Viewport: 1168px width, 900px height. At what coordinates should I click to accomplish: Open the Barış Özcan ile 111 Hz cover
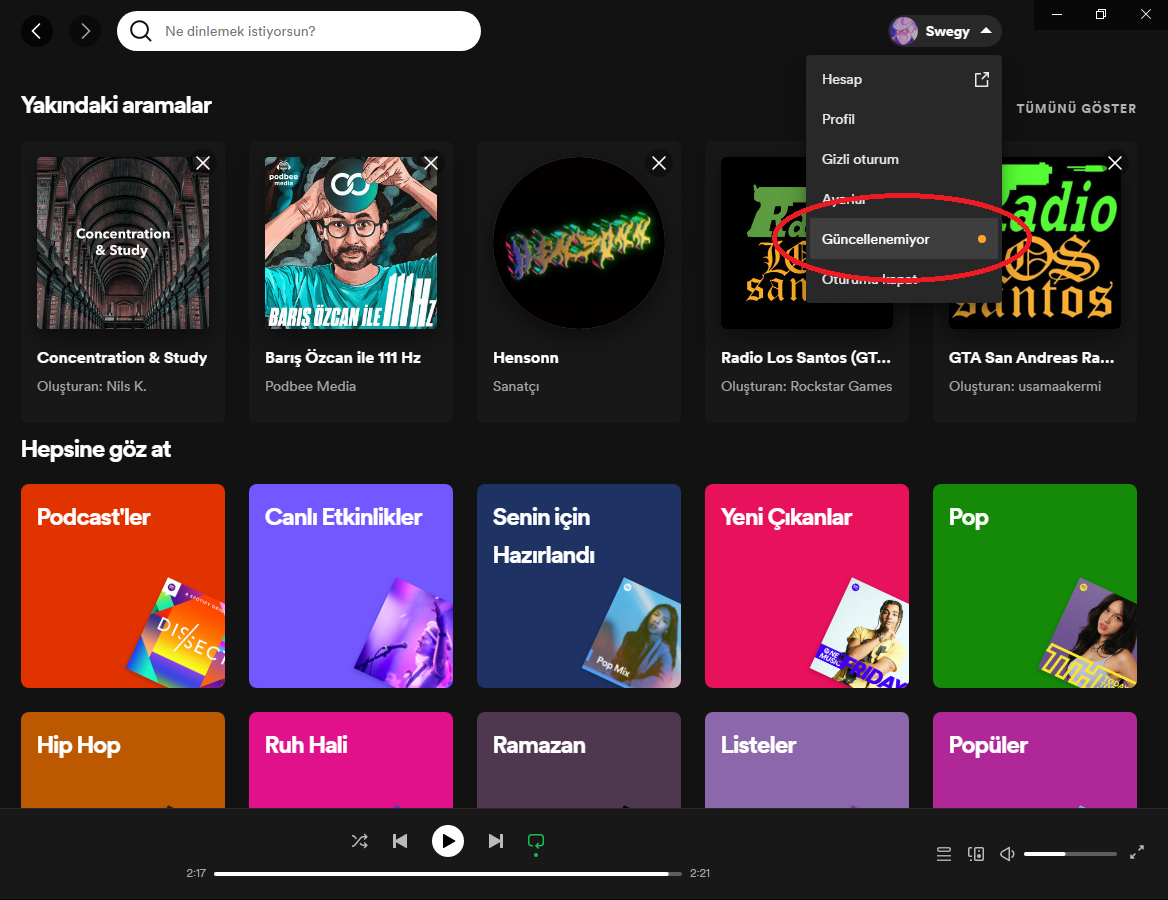tap(351, 243)
